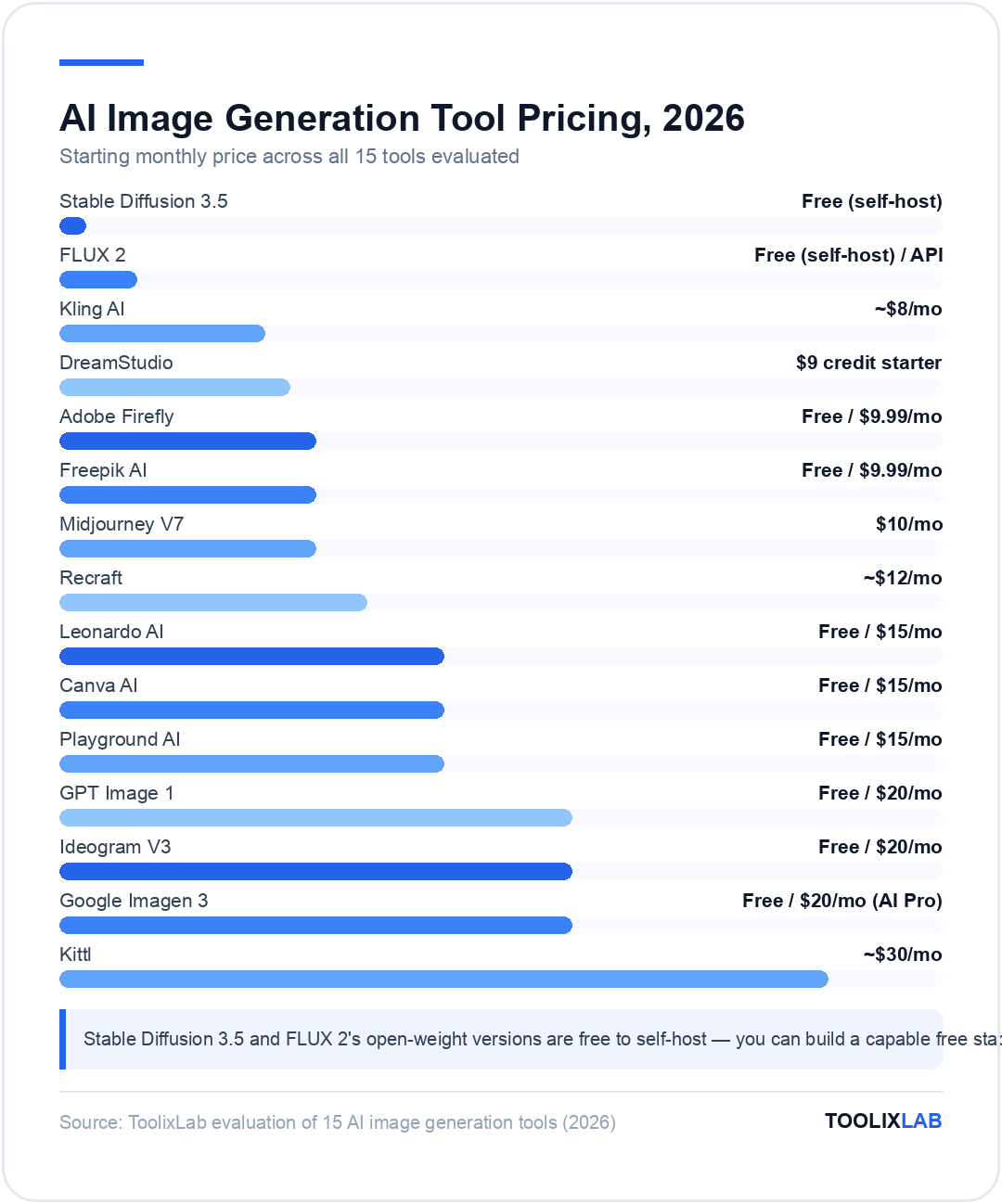Click the 'Adobe Firefly' label
The height and width of the screenshot is (1204, 1002).
click(x=117, y=416)
